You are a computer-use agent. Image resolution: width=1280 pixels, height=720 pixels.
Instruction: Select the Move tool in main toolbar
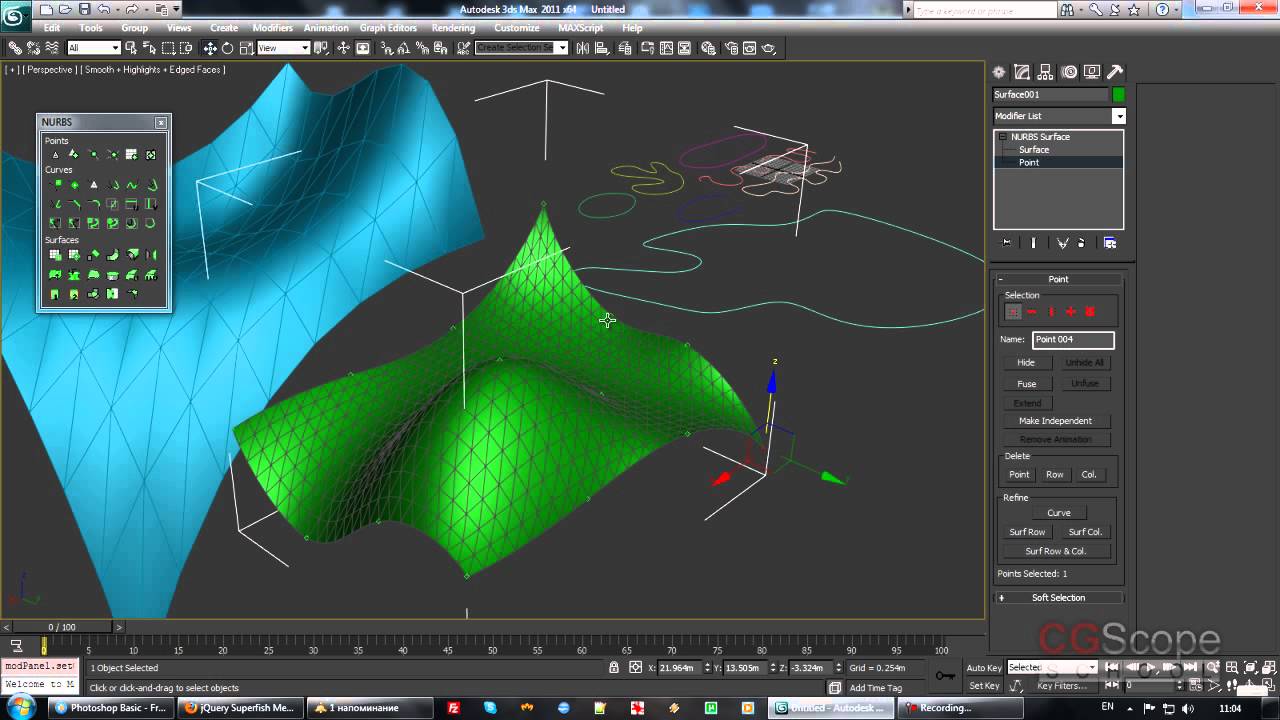click(210, 48)
